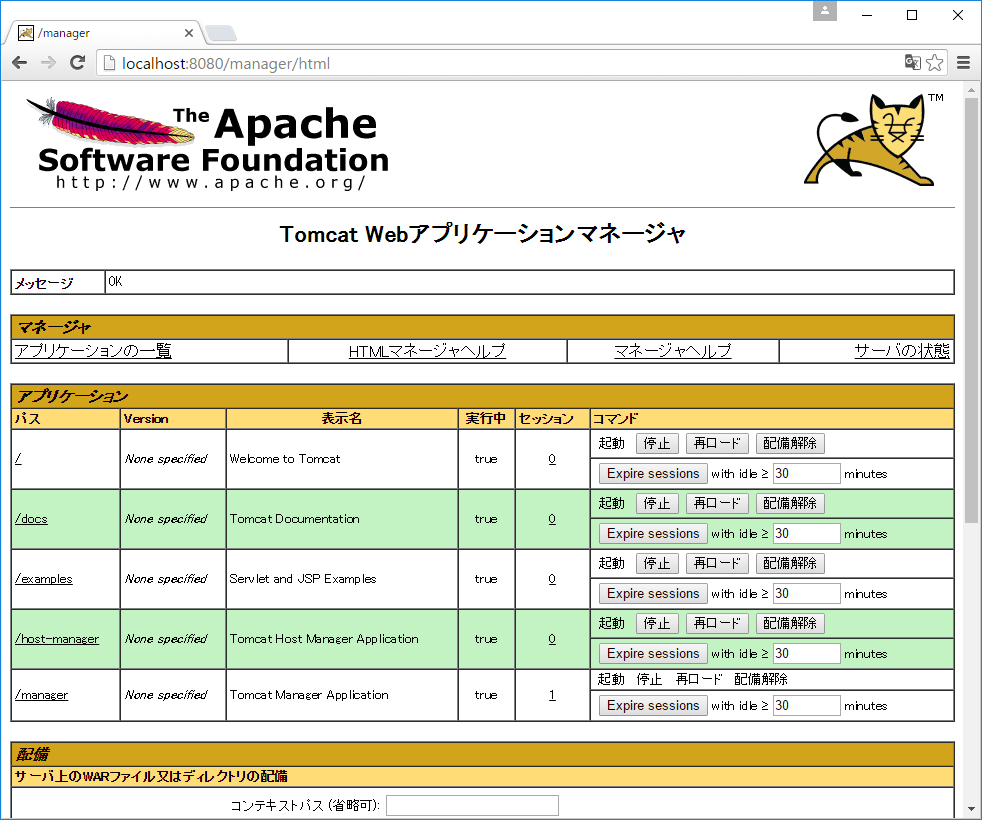Open the new tab button

click(221, 33)
